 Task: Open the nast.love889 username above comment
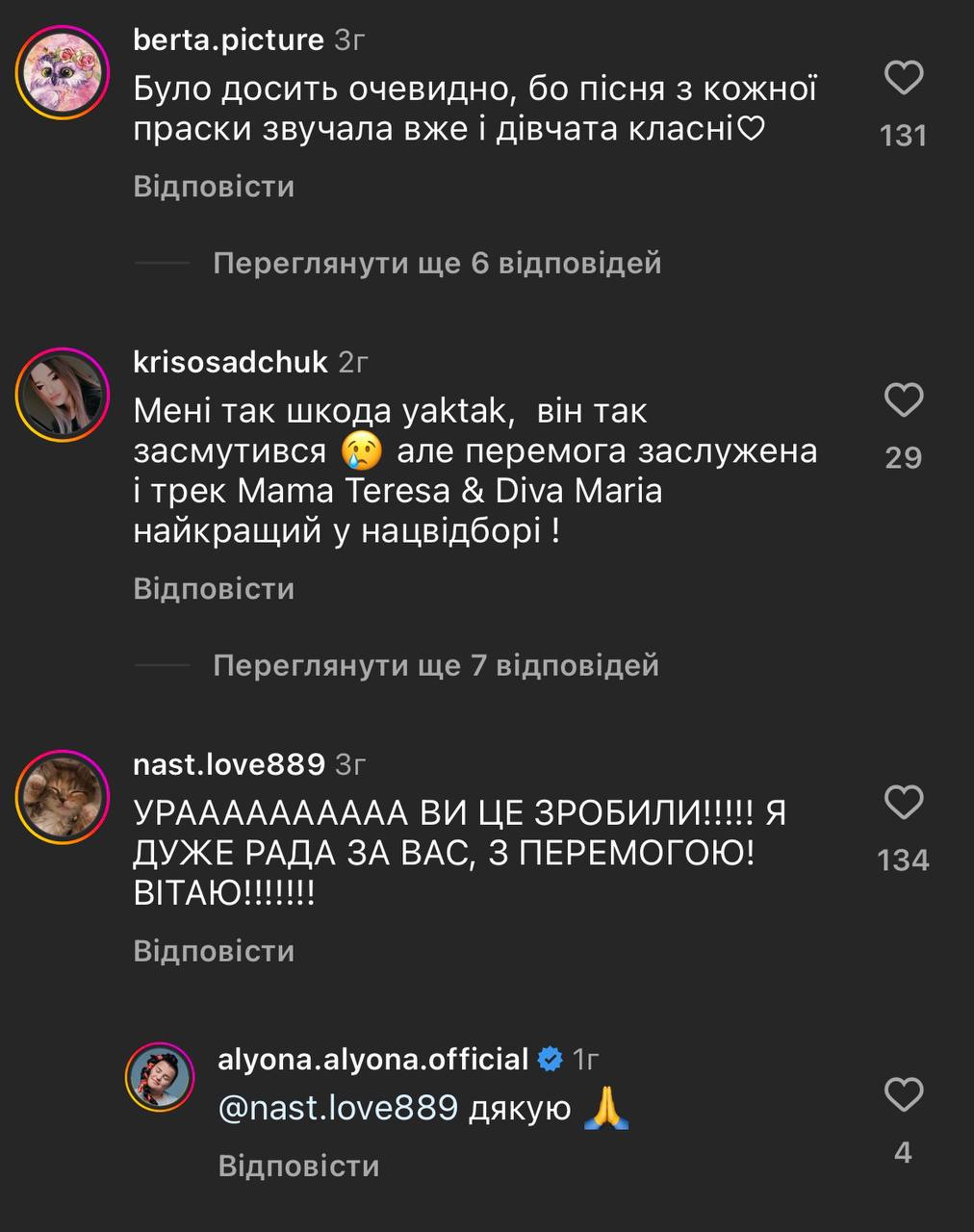pyautogui.click(x=229, y=764)
